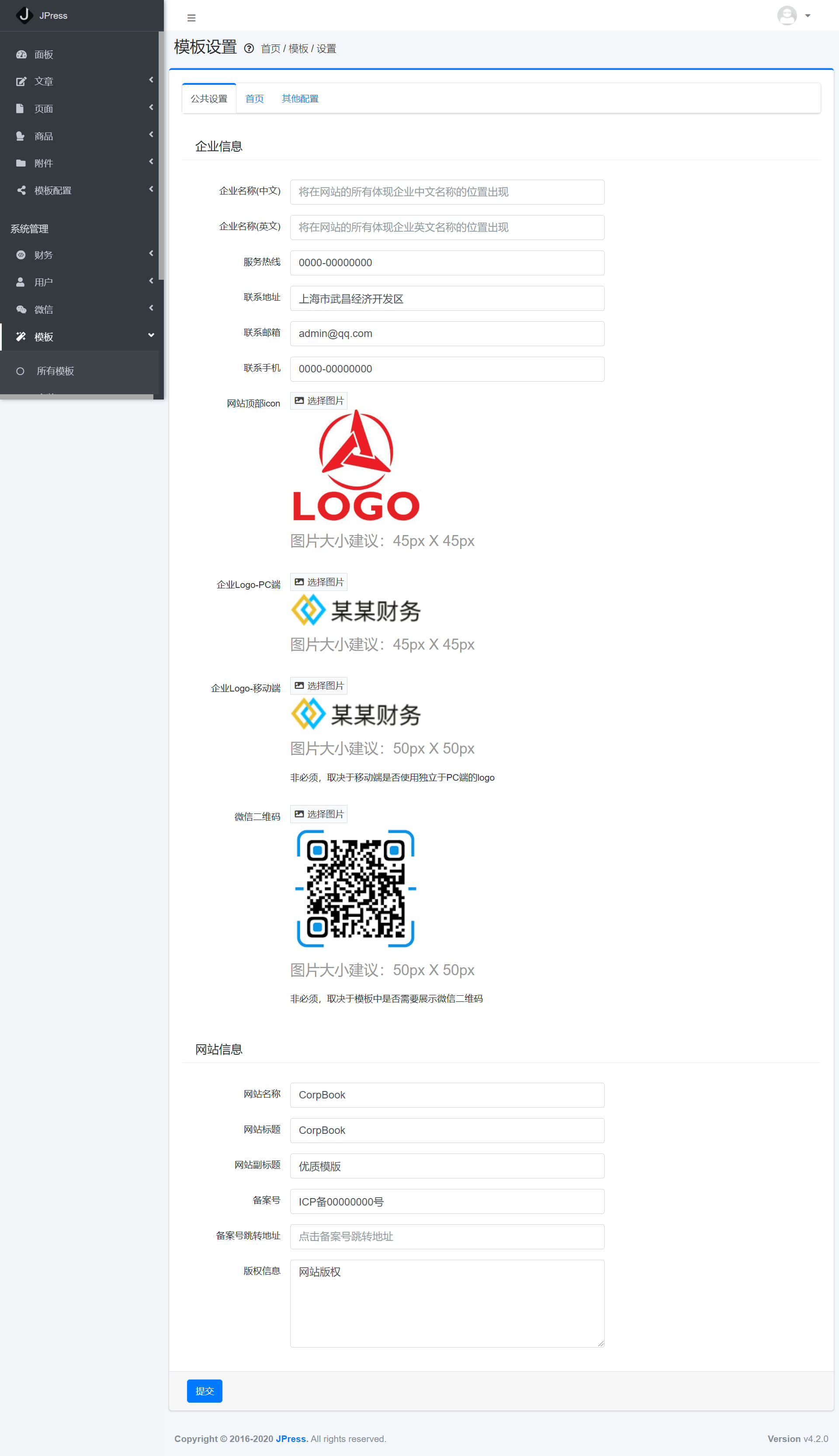Click the JPress logo icon
The width and height of the screenshot is (839, 1456).
pos(24,15)
